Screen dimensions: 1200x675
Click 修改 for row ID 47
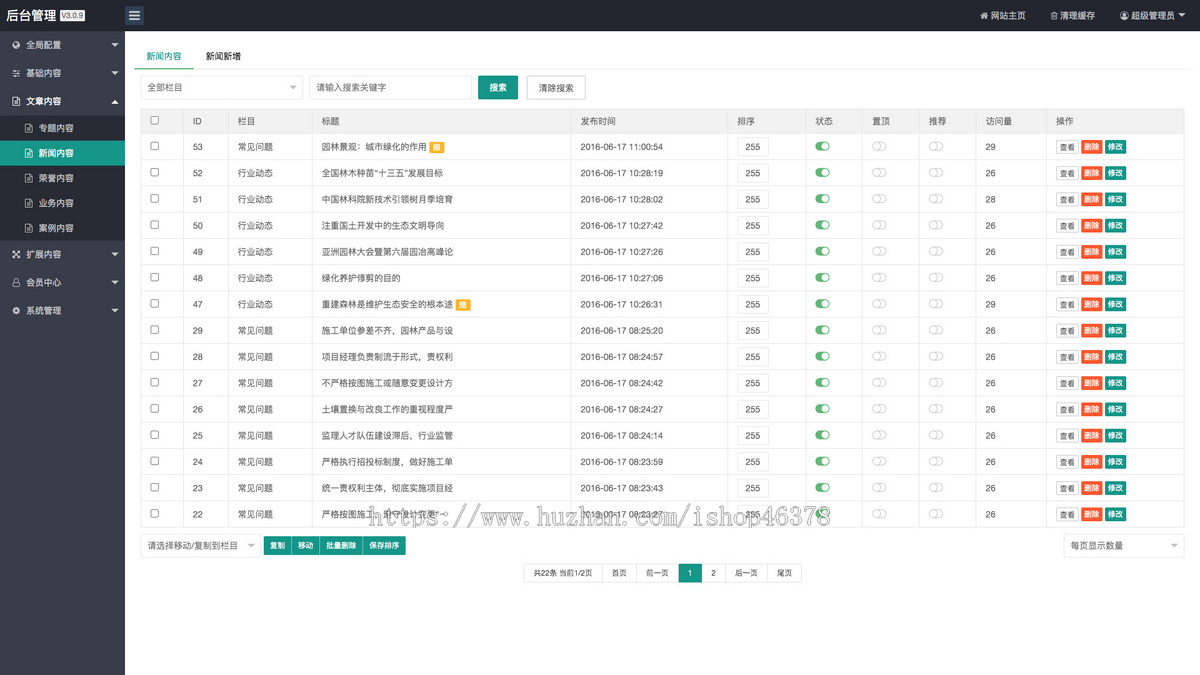point(1115,304)
